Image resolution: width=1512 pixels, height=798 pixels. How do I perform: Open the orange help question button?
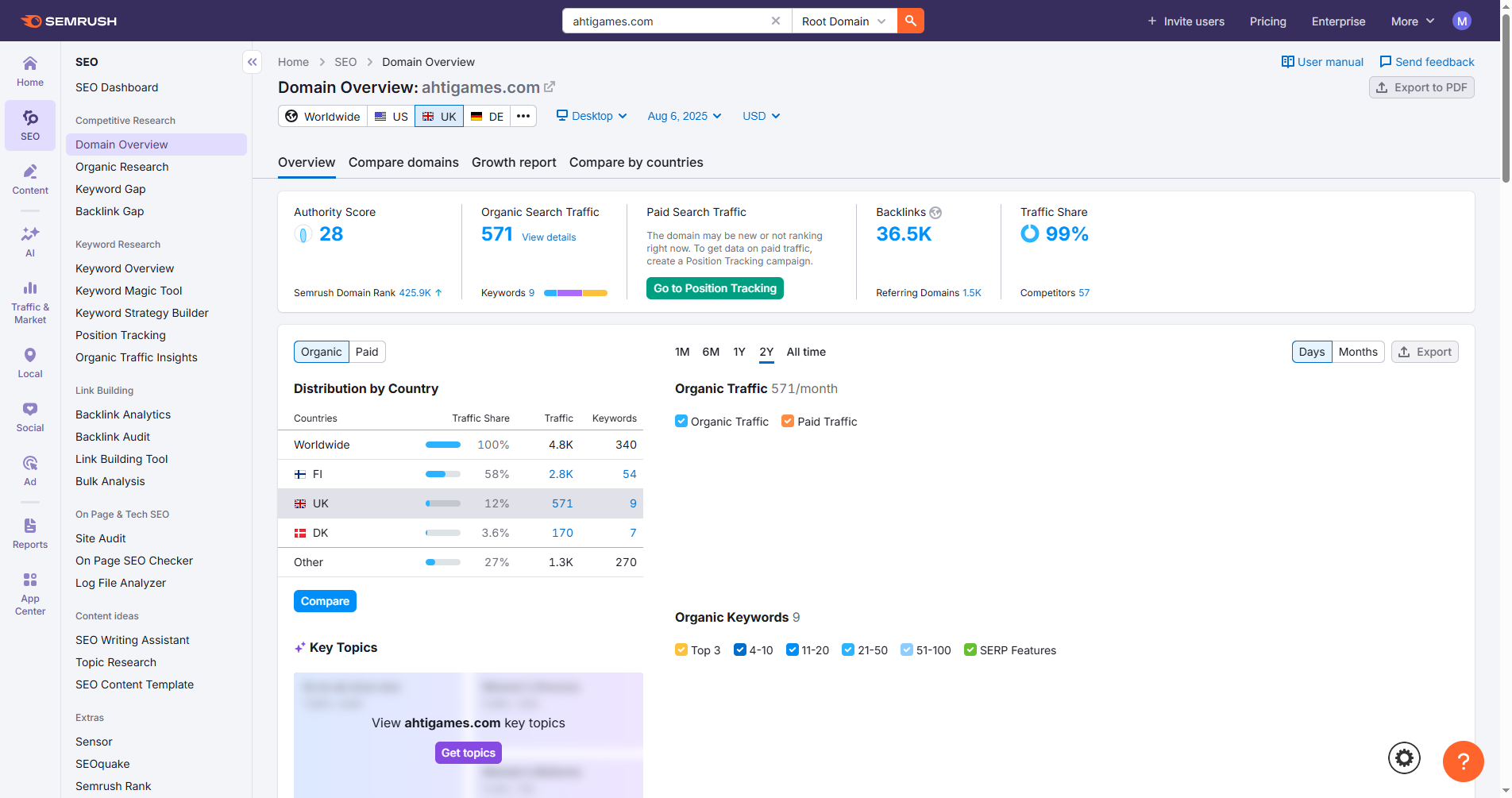(x=1463, y=761)
